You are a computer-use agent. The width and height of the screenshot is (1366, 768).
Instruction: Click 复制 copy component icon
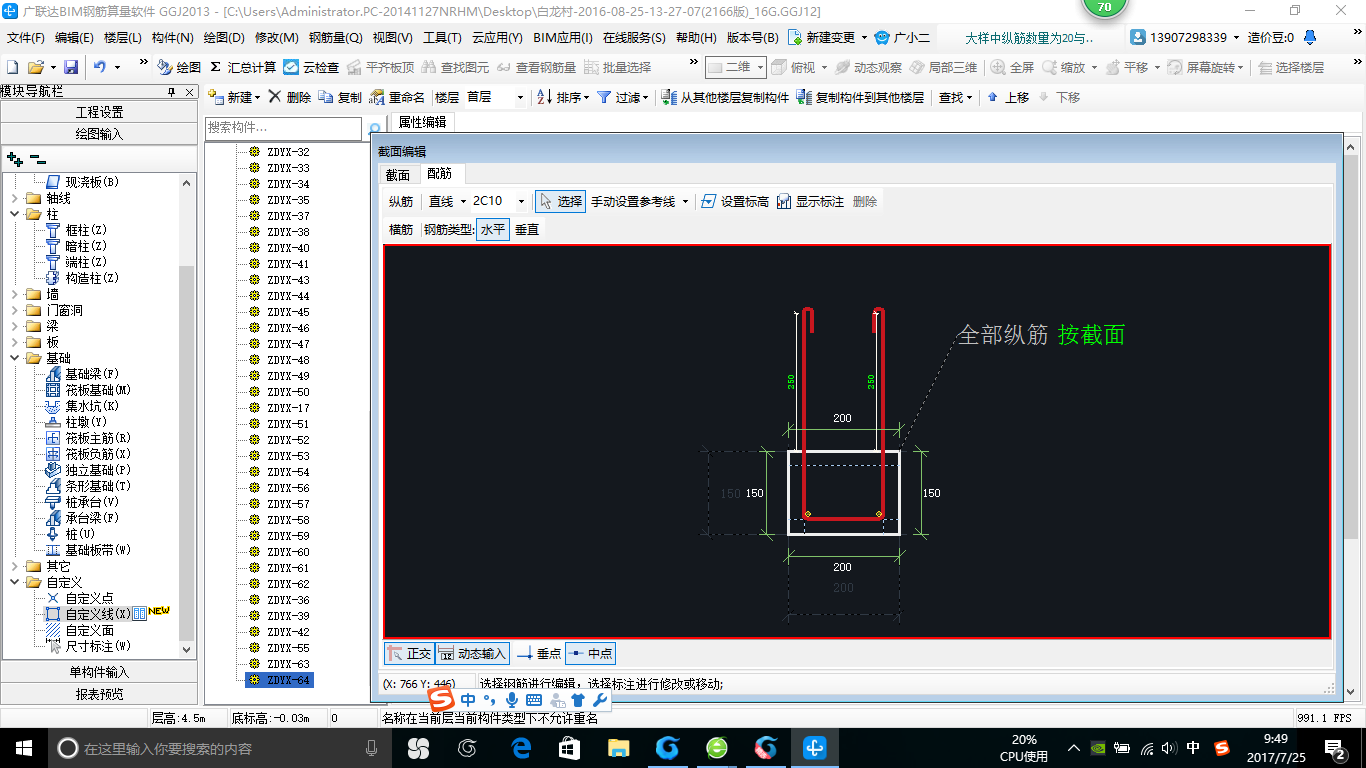tap(340, 97)
